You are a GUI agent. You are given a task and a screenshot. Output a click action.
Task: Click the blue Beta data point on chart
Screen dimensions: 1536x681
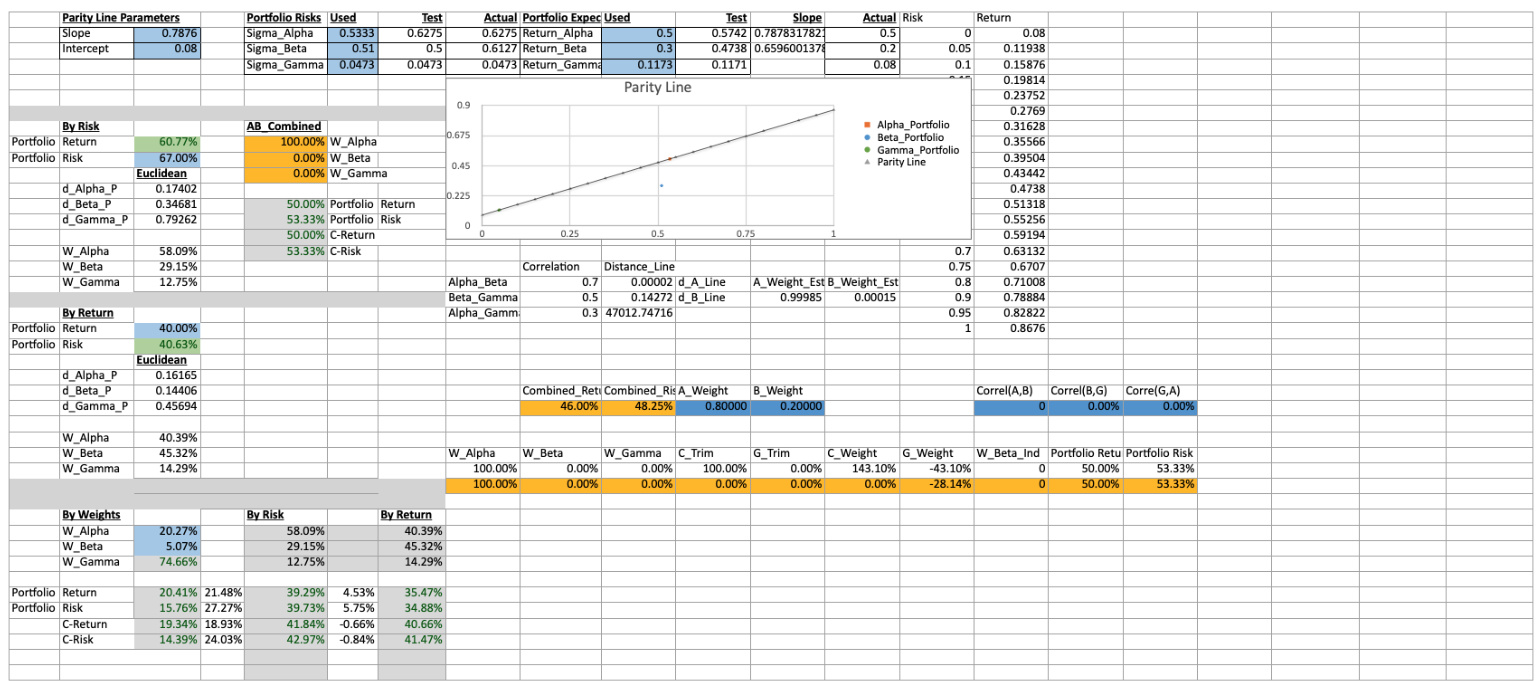click(661, 186)
